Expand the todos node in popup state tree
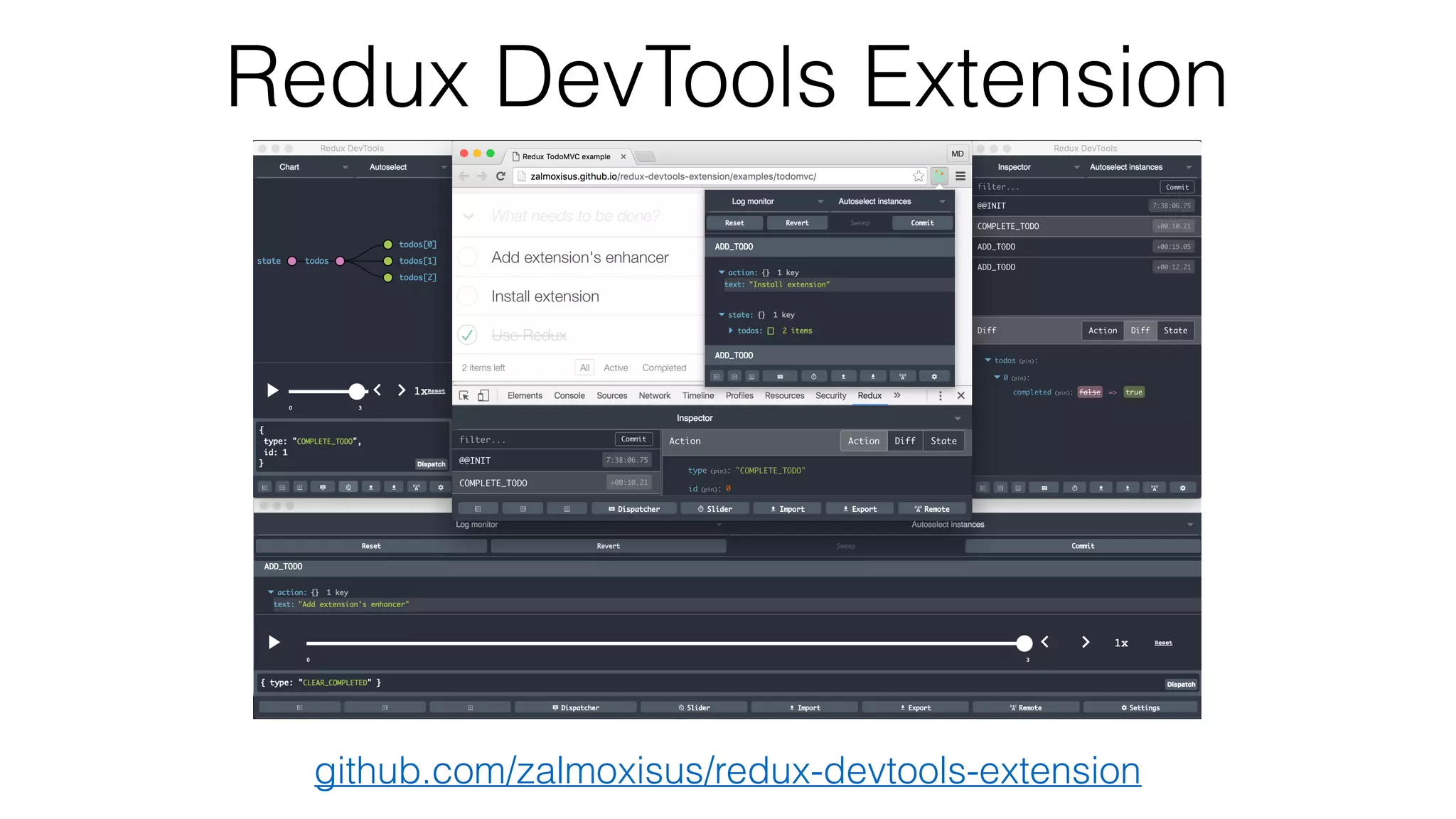1456x819 pixels. (731, 331)
